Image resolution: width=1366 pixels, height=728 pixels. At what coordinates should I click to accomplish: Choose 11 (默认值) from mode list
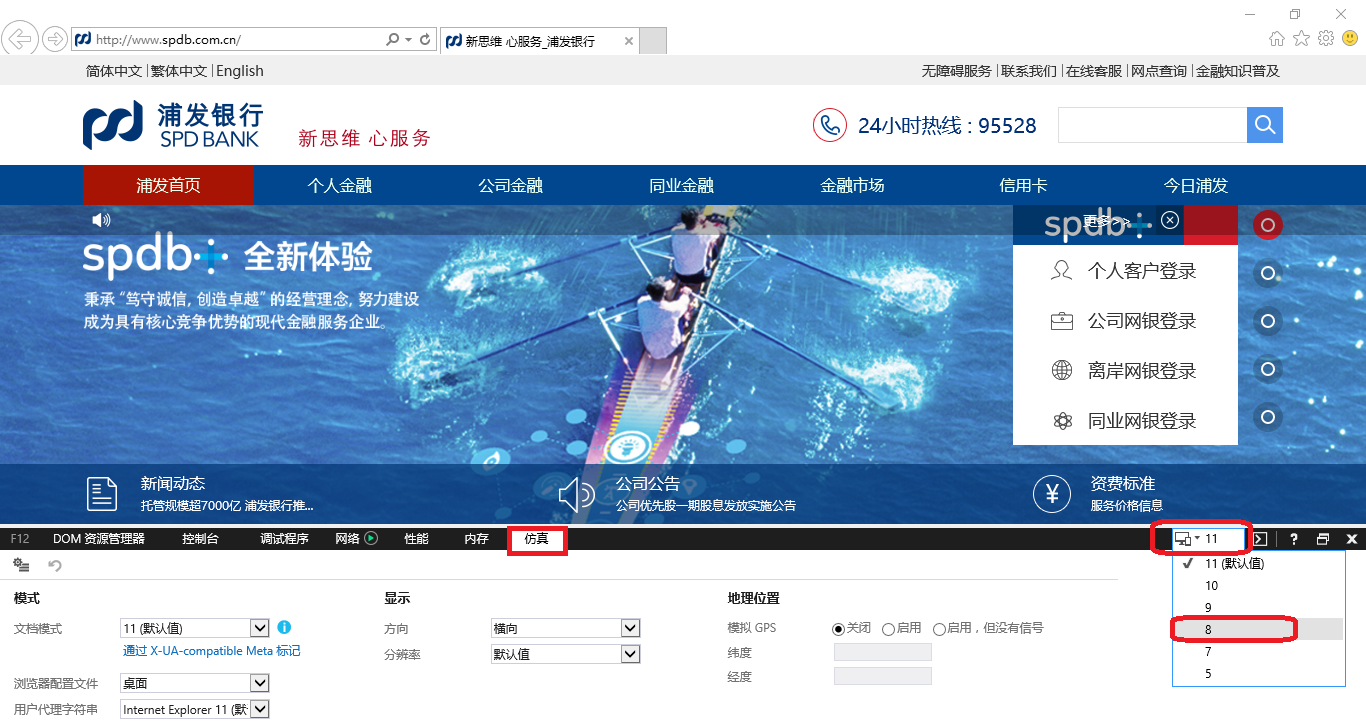pos(1258,563)
